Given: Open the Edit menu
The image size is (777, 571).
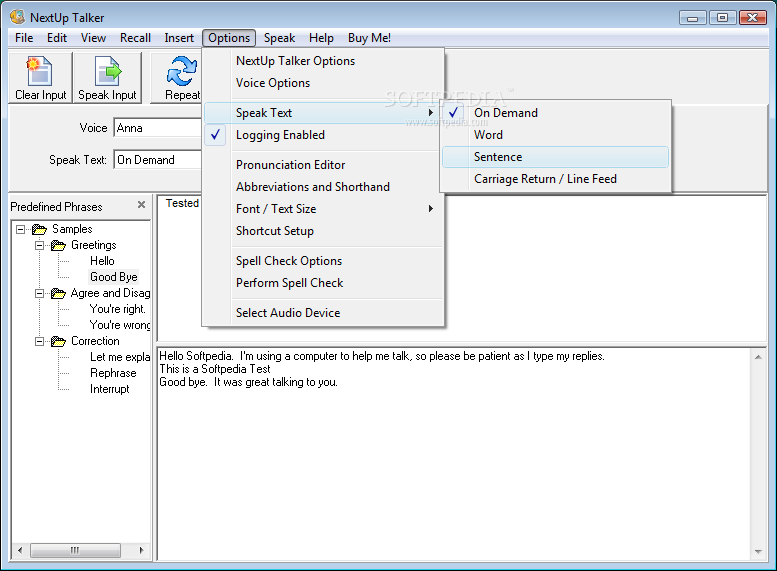Looking at the screenshot, I should click(x=57, y=38).
